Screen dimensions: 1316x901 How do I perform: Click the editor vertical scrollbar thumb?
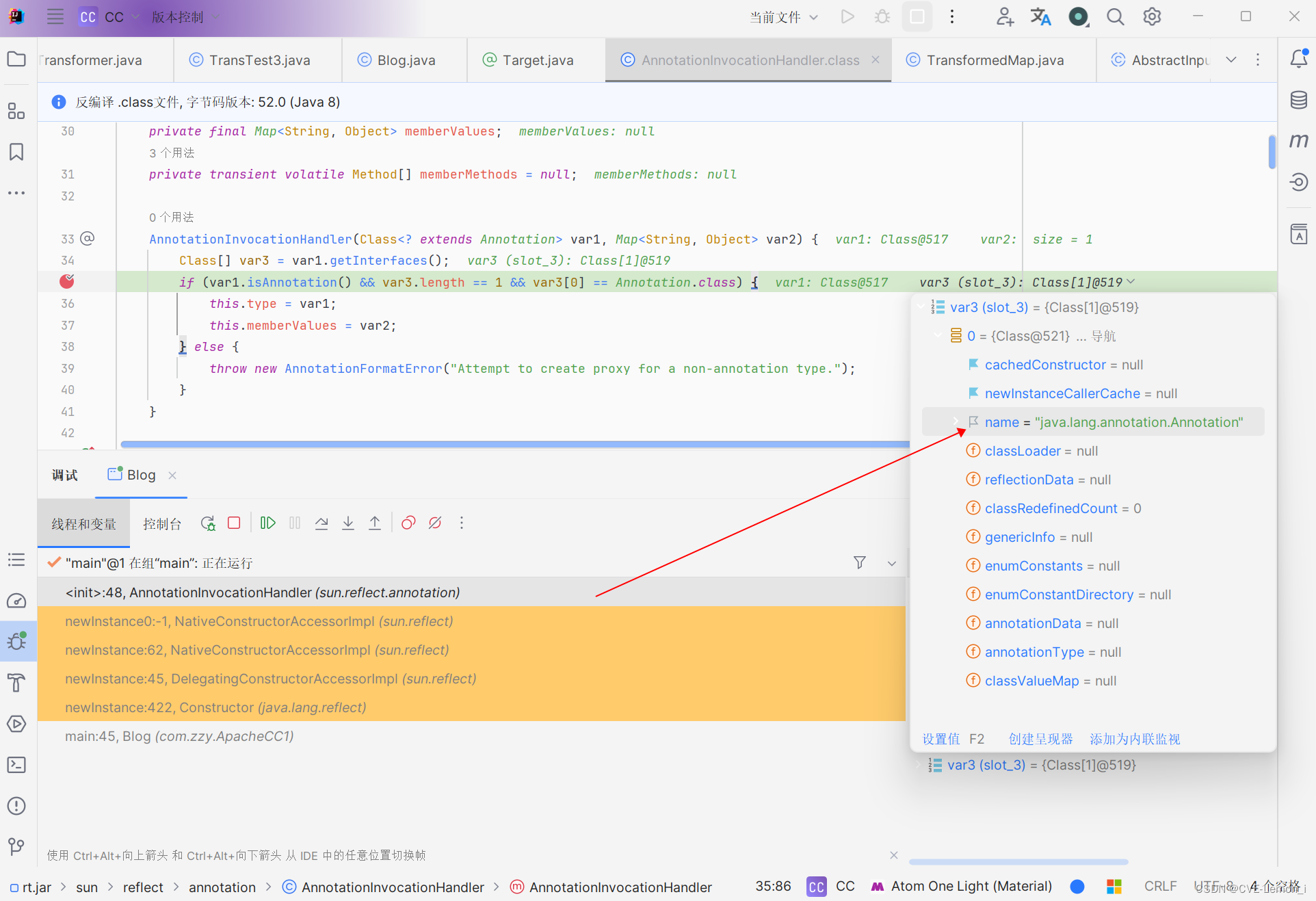1272,151
